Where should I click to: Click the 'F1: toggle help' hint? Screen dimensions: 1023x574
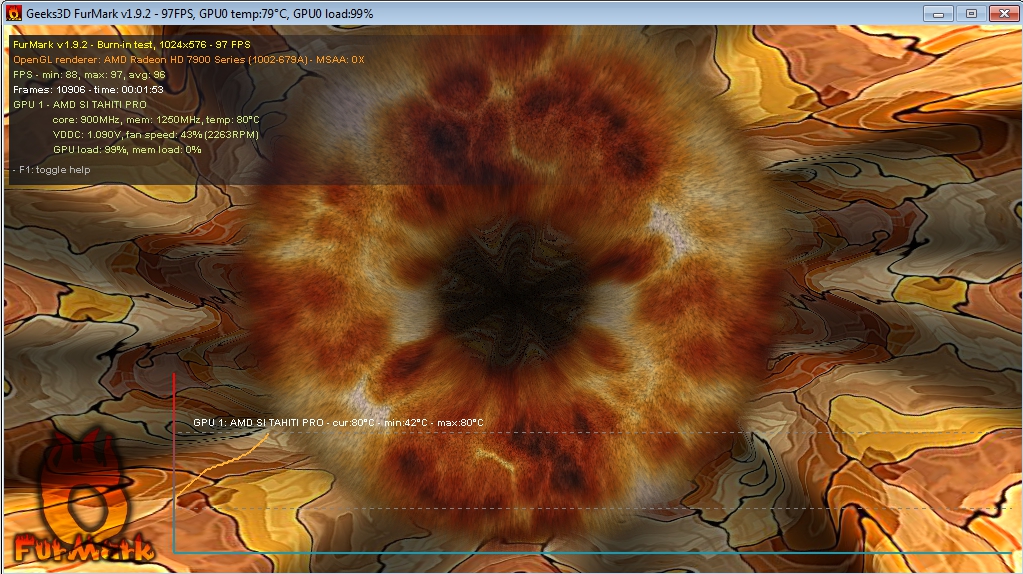pyautogui.click(x=52, y=170)
